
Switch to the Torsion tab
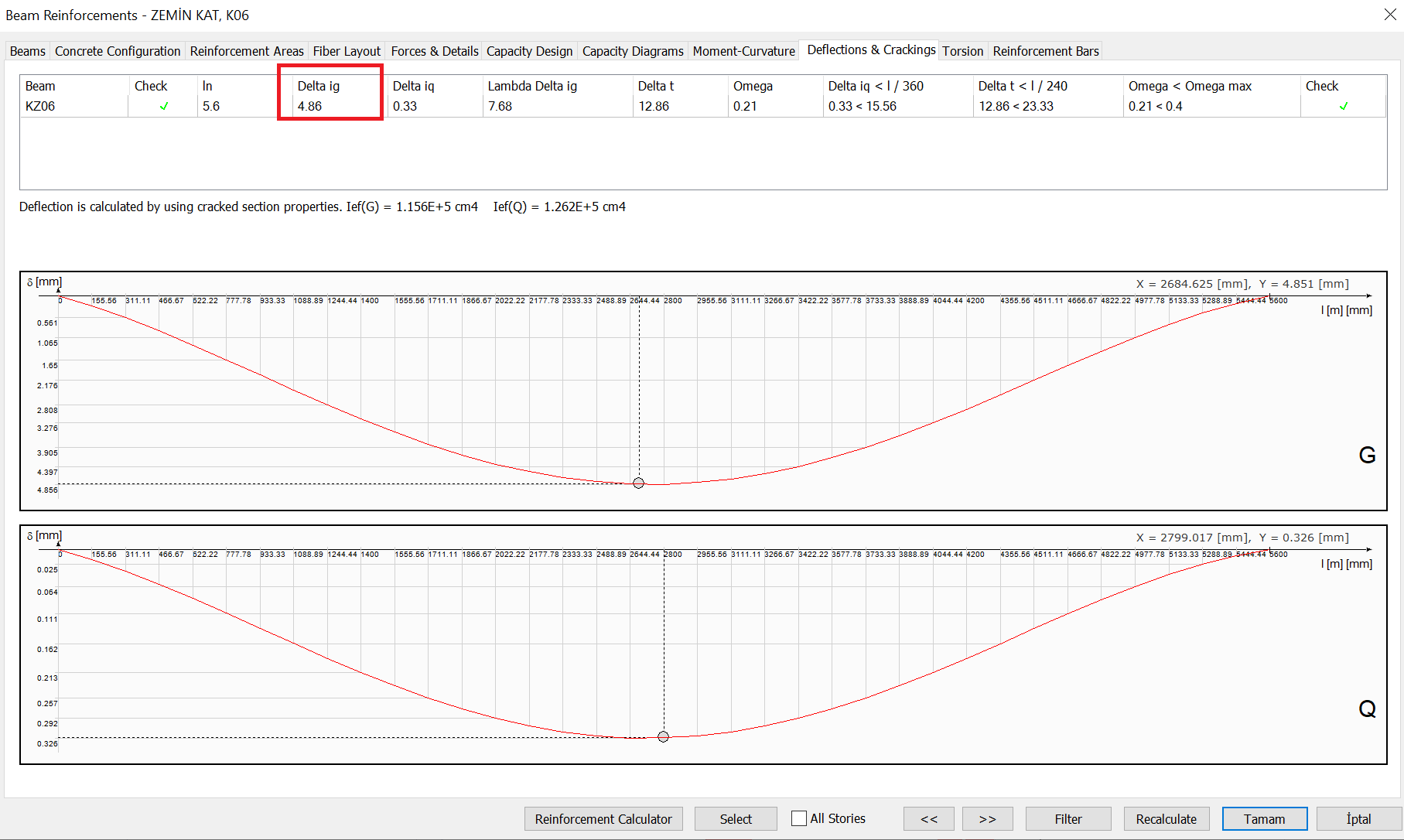(962, 51)
